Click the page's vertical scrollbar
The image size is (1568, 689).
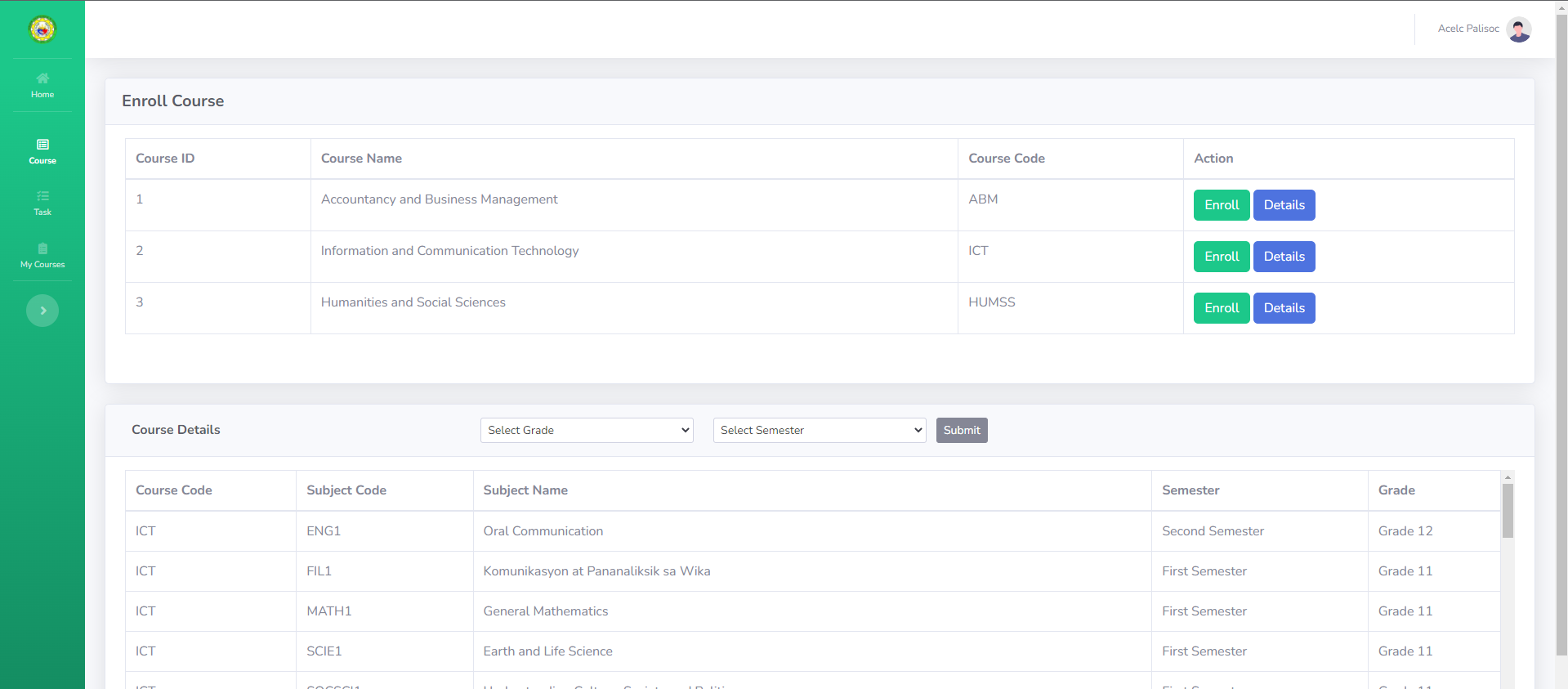click(x=1561, y=335)
